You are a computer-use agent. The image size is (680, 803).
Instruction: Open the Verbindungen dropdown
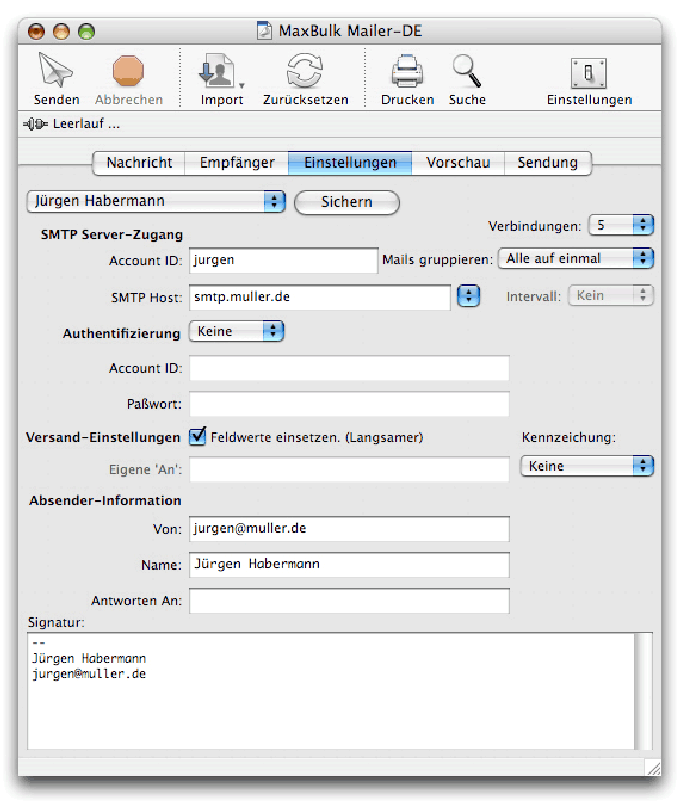[x=621, y=225]
